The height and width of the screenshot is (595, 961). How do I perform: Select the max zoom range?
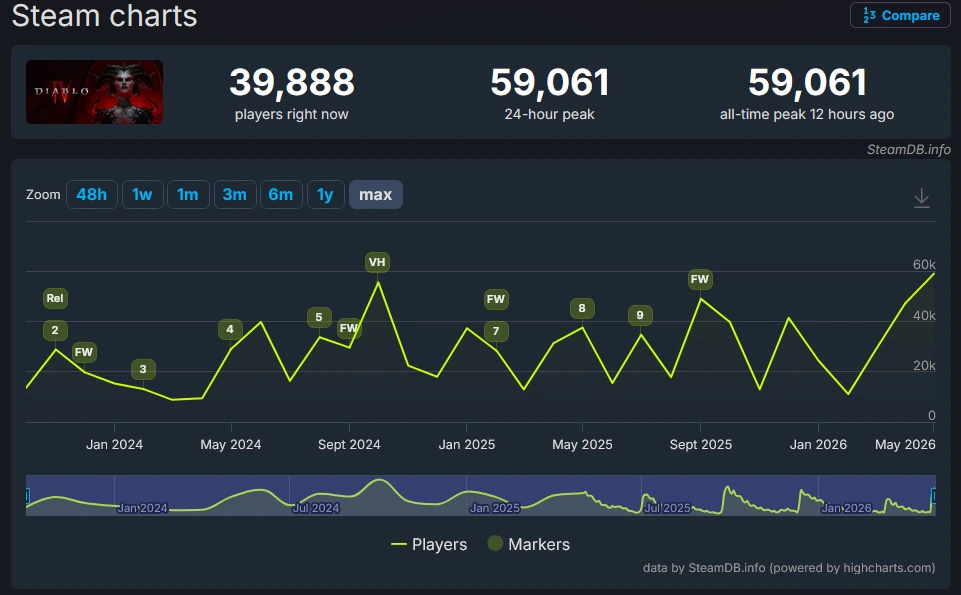(x=376, y=195)
